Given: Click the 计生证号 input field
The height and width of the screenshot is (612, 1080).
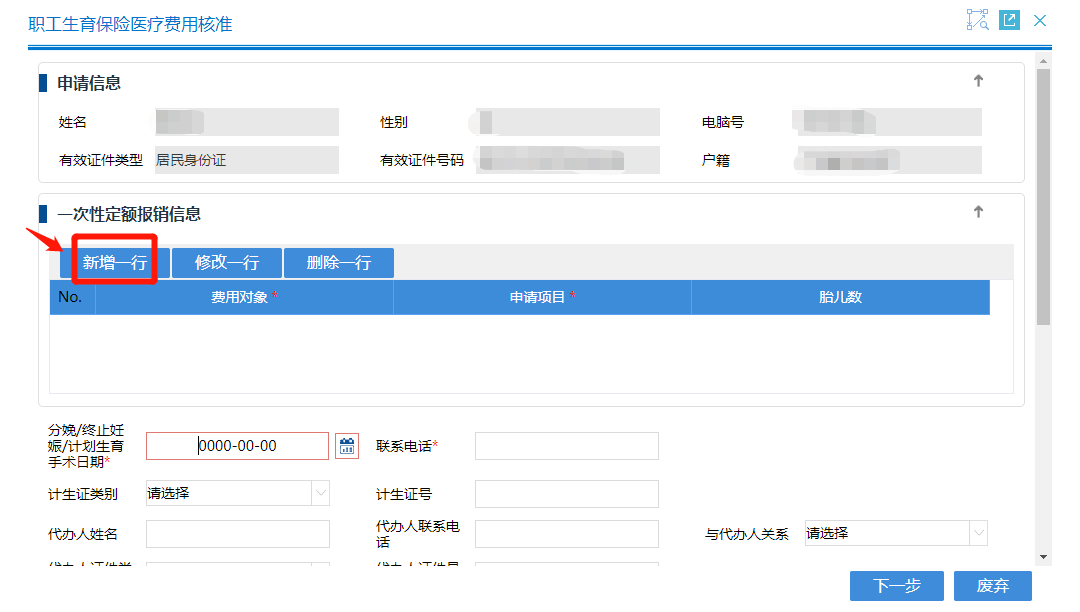Looking at the screenshot, I should [x=566, y=494].
